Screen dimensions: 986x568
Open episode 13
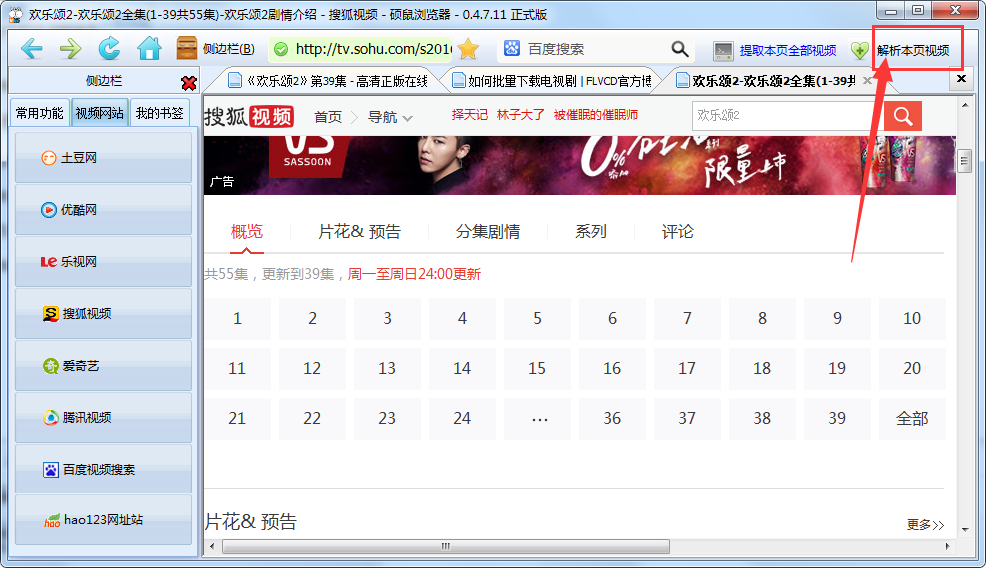[x=387, y=368]
